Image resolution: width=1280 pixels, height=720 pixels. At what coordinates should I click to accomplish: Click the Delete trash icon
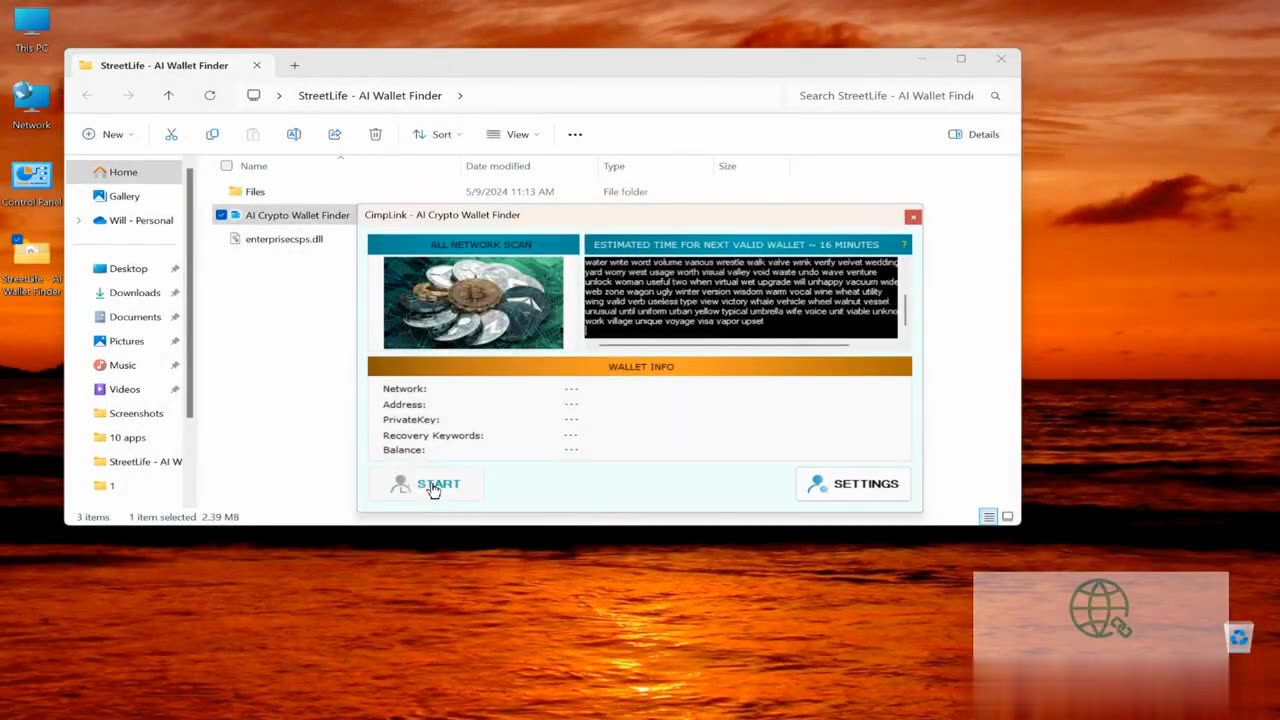click(x=376, y=134)
